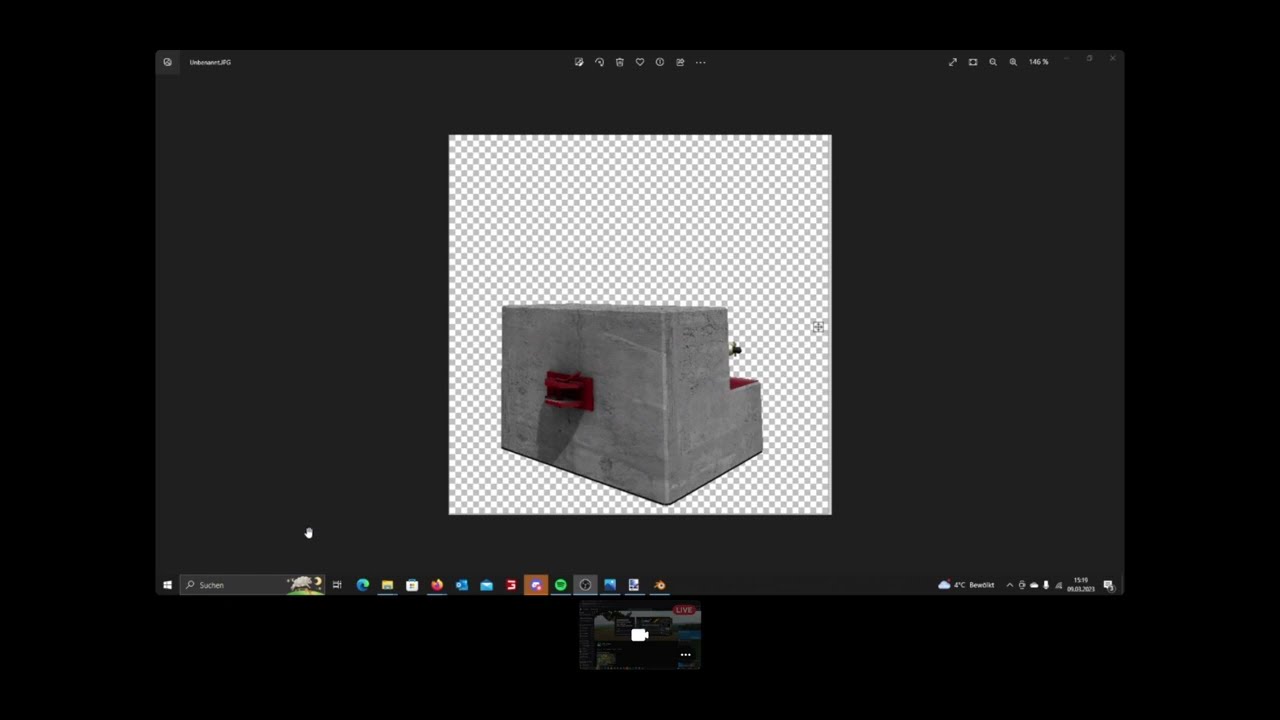Screen dimensions: 1280x720
Task: Open Spotify from the taskbar
Action: coord(561,585)
